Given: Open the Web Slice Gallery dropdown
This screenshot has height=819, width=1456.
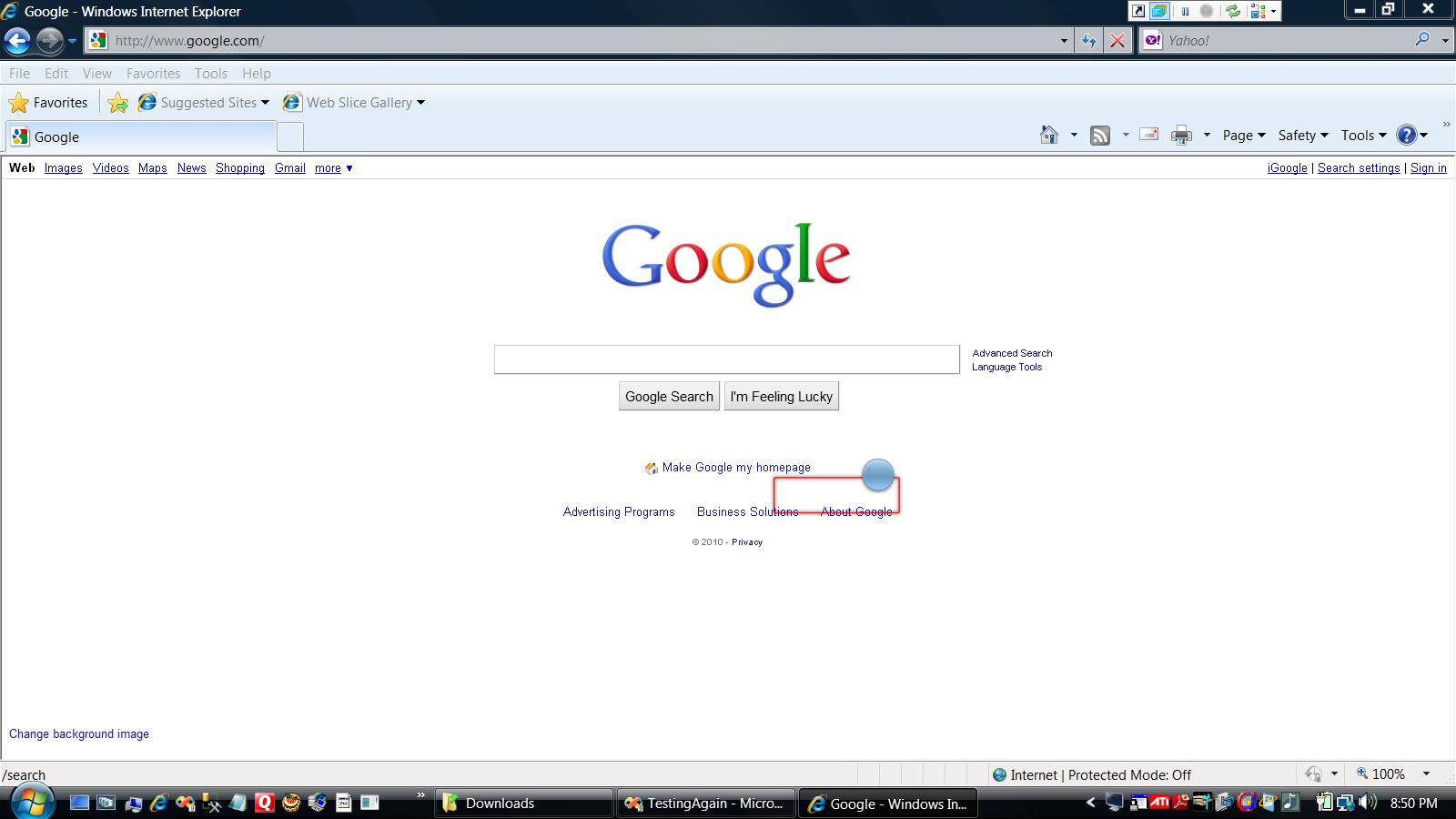Looking at the screenshot, I should tap(354, 103).
